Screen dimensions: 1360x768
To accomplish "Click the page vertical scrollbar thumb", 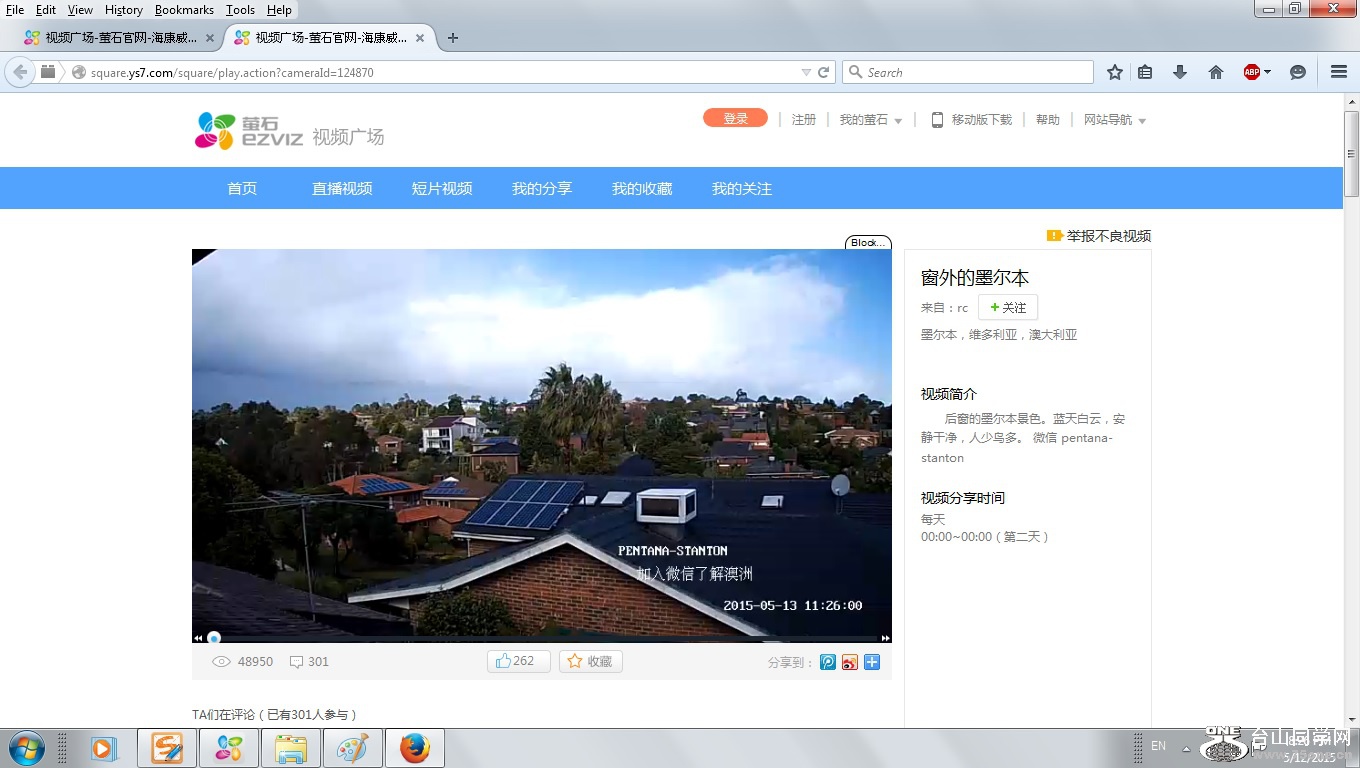I will coord(1351,153).
